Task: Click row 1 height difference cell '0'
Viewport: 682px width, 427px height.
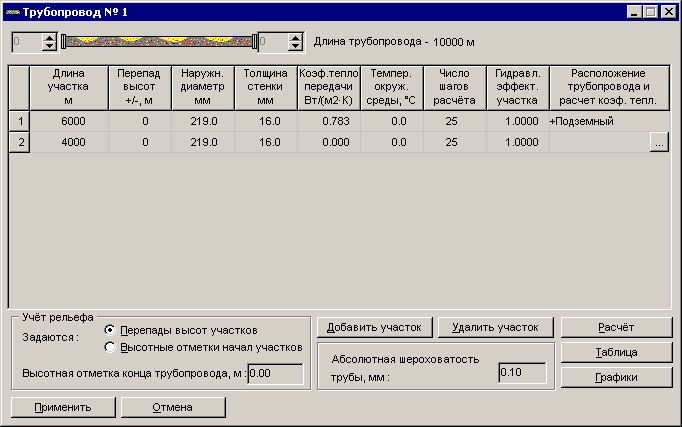Action: click(140, 121)
